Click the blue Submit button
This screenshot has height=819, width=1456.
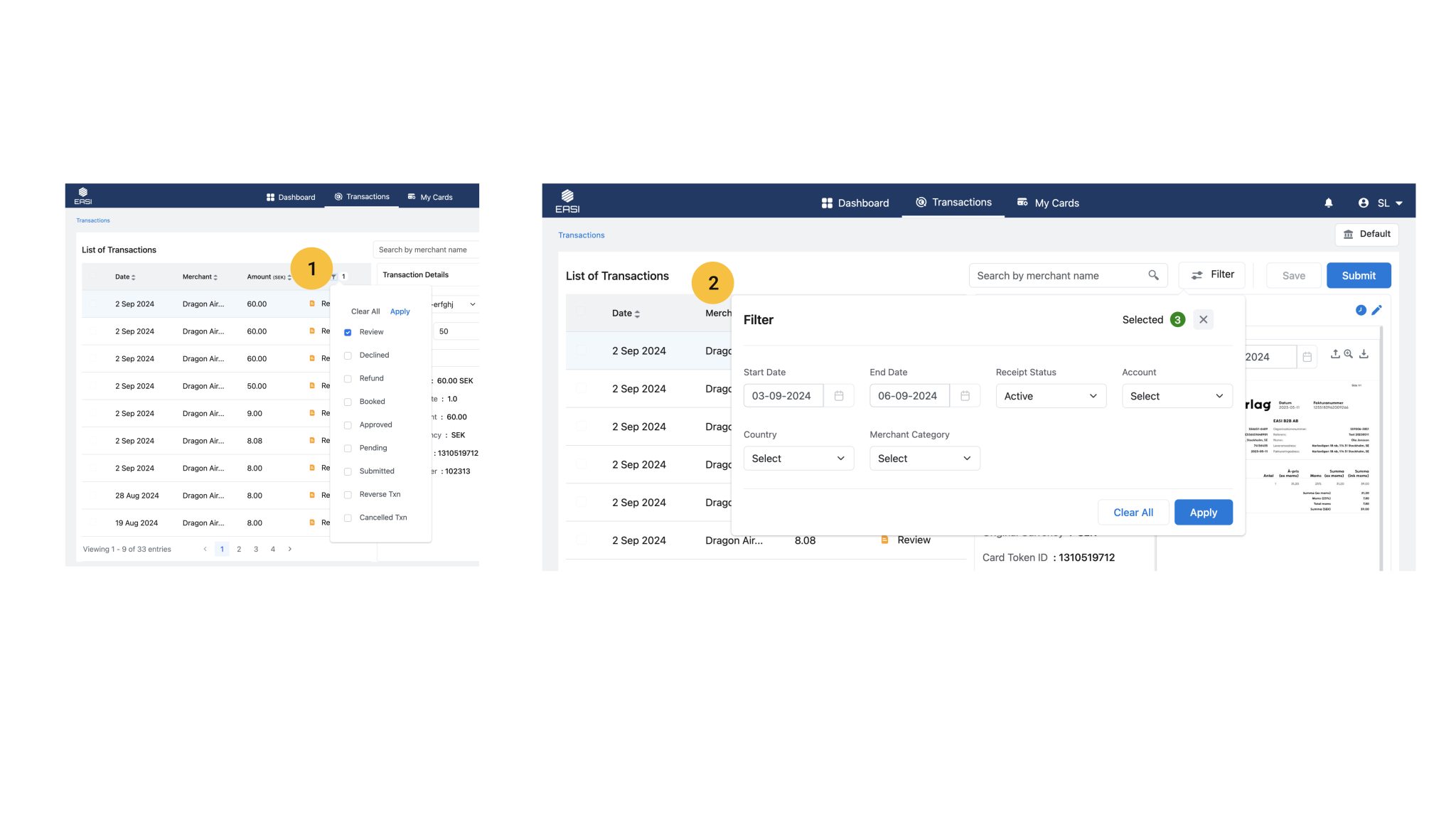point(1358,276)
